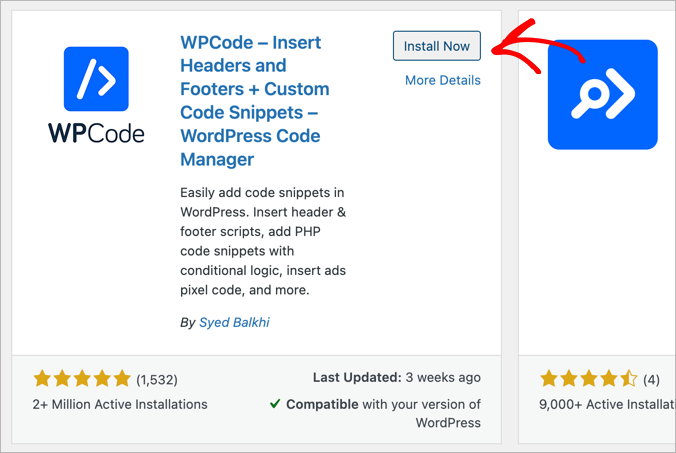Click the third star in WPCode's rating
Viewport: 676px width, 453px height.
coord(82,378)
